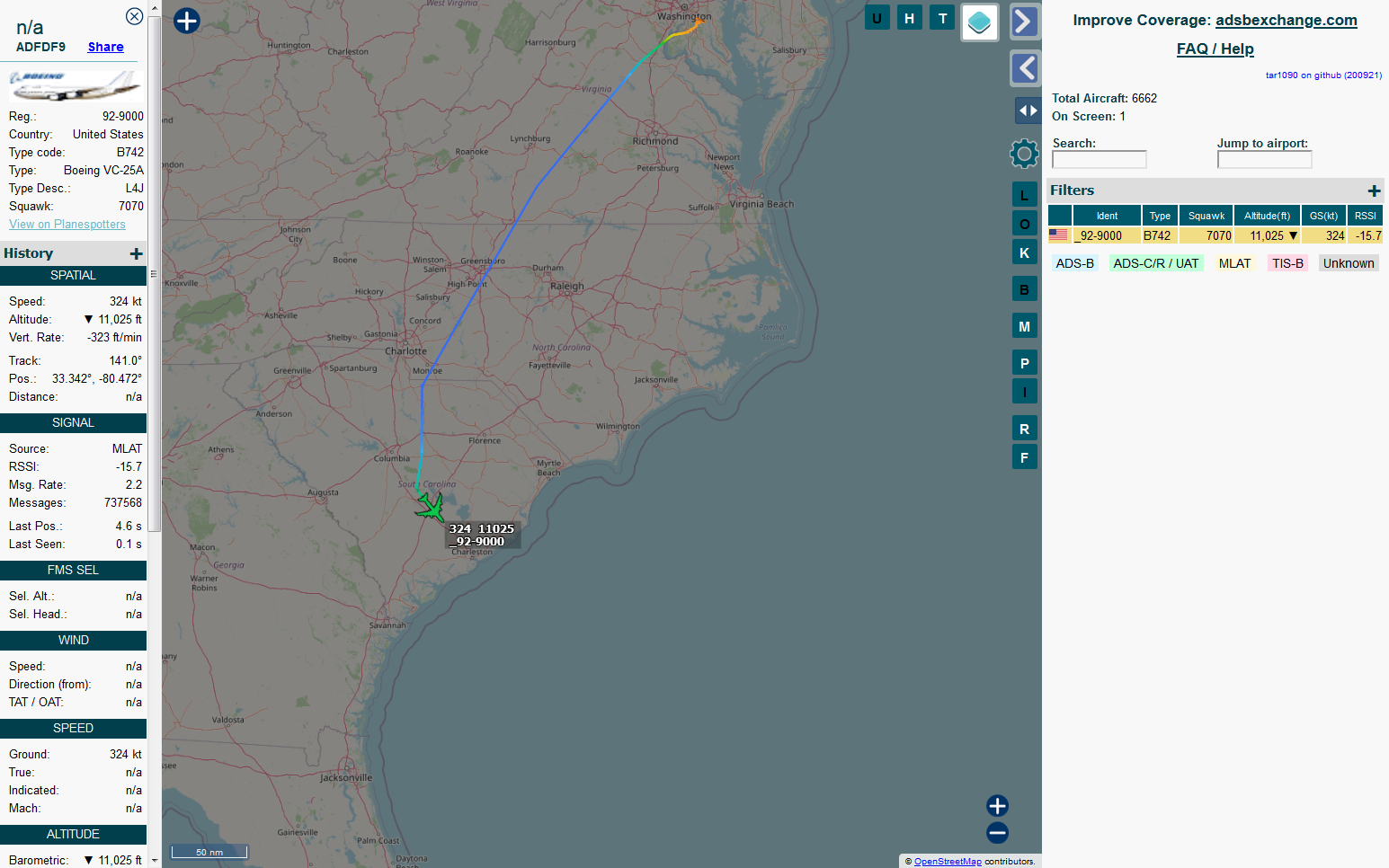Viewport: 1389px width, 868px height.
Task: Click the Reg. value 92-9000
Action: (123, 117)
